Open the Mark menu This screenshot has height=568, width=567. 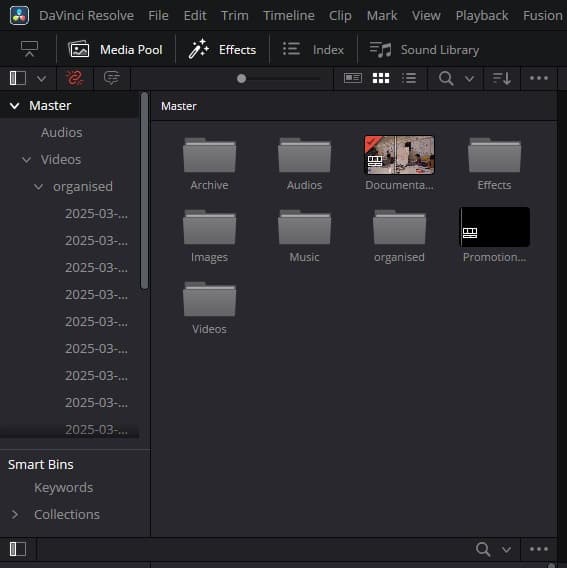(x=382, y=16)
